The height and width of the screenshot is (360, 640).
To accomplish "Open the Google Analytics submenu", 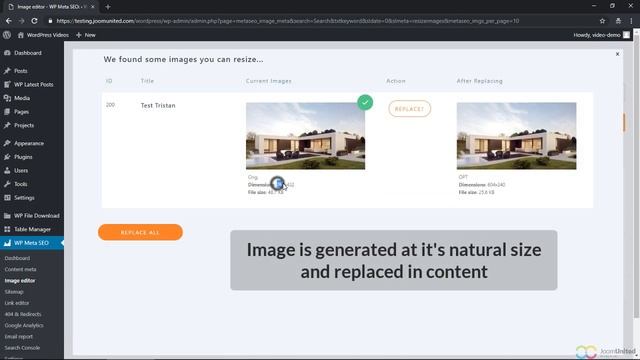I will click(x=24, y=326).
